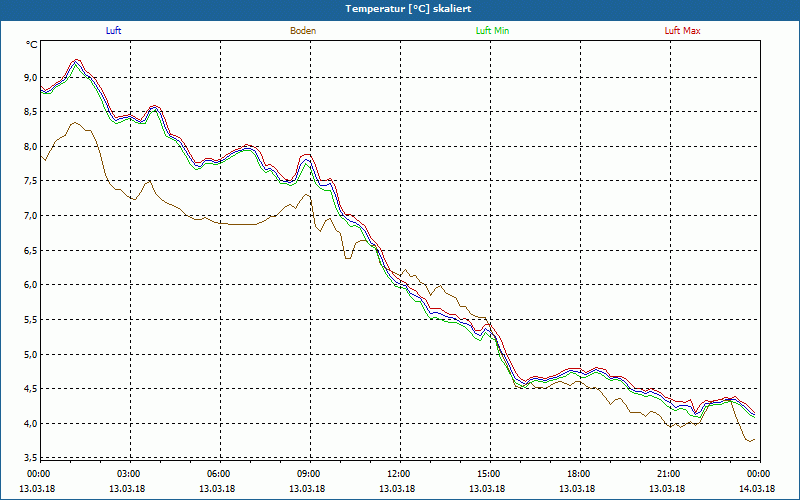Image resolution: width=800 pixels, height=500 pixels.
Task: Click the green Luft Min legend label
Action: point(492,31)
